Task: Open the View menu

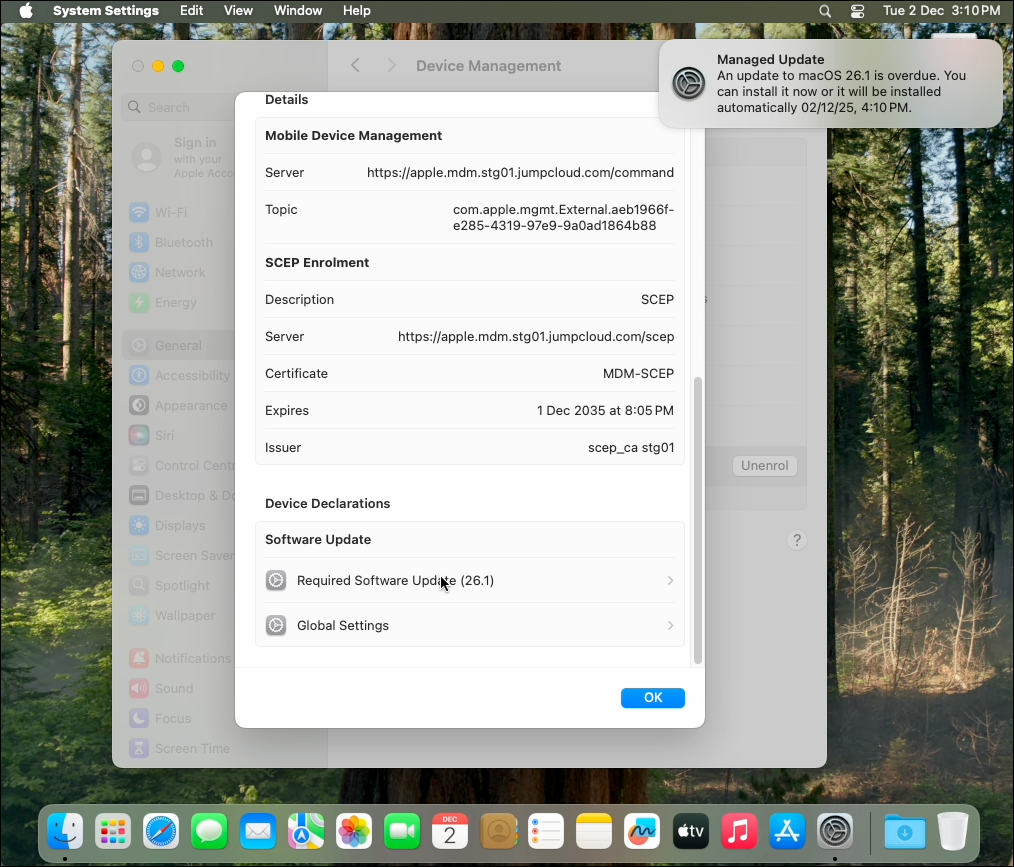Action: coord(238,11)
